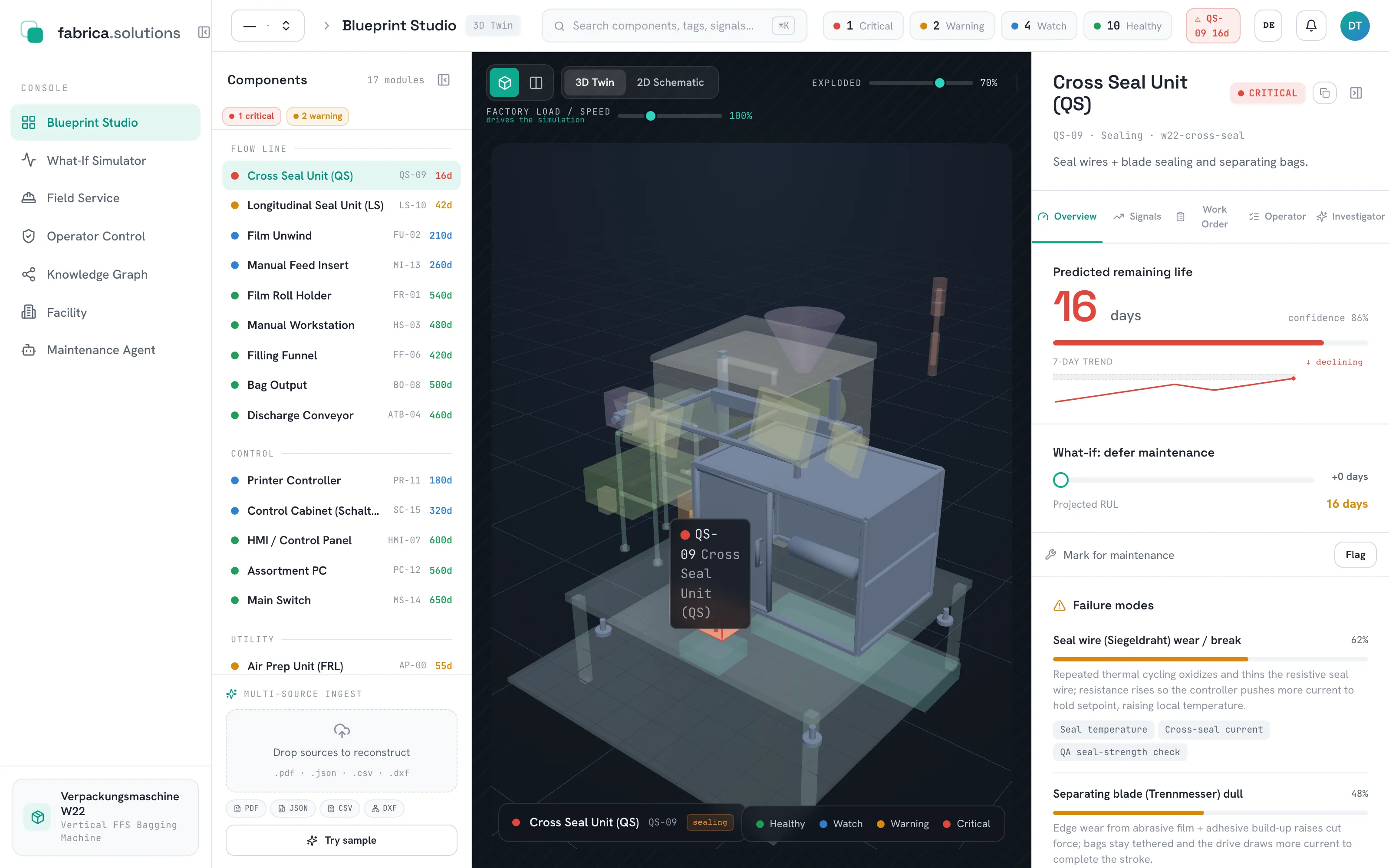The width and height of the screenshot is (1389, 868).
Task: Select the split view icon
Action: (536, 82)
